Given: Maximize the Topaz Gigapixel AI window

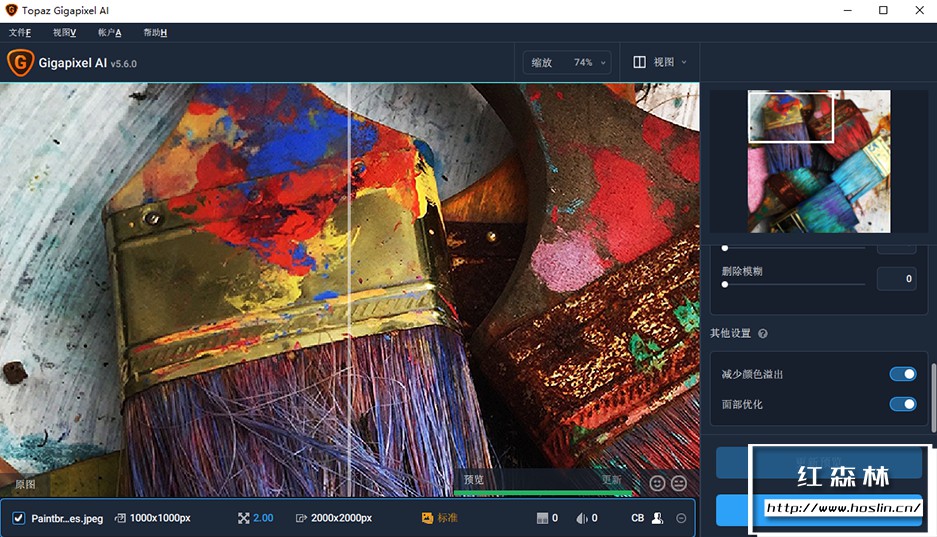Looking at the screenshot, I should pos(883,10).
